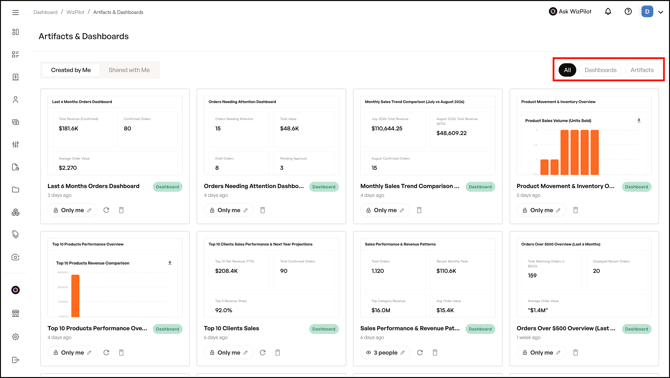Download Product Sales Volume chart
670x378 pixels.
(639, 120)
